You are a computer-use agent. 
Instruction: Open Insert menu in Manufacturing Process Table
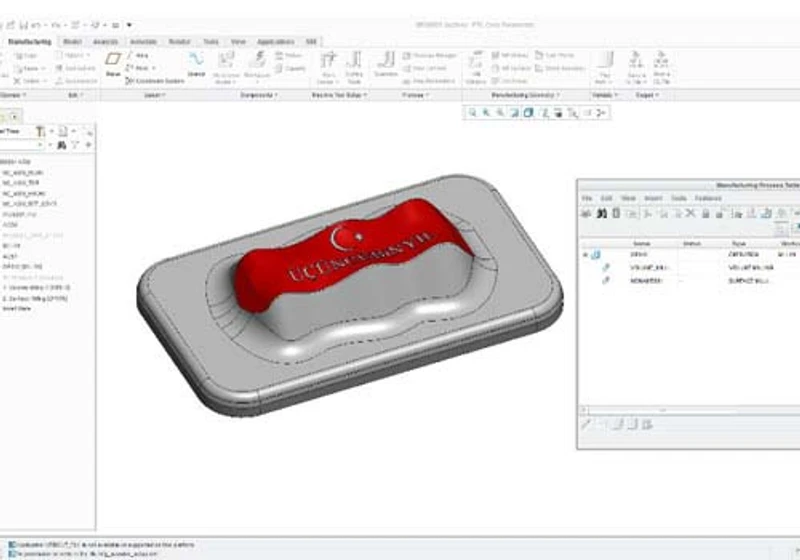653,198
